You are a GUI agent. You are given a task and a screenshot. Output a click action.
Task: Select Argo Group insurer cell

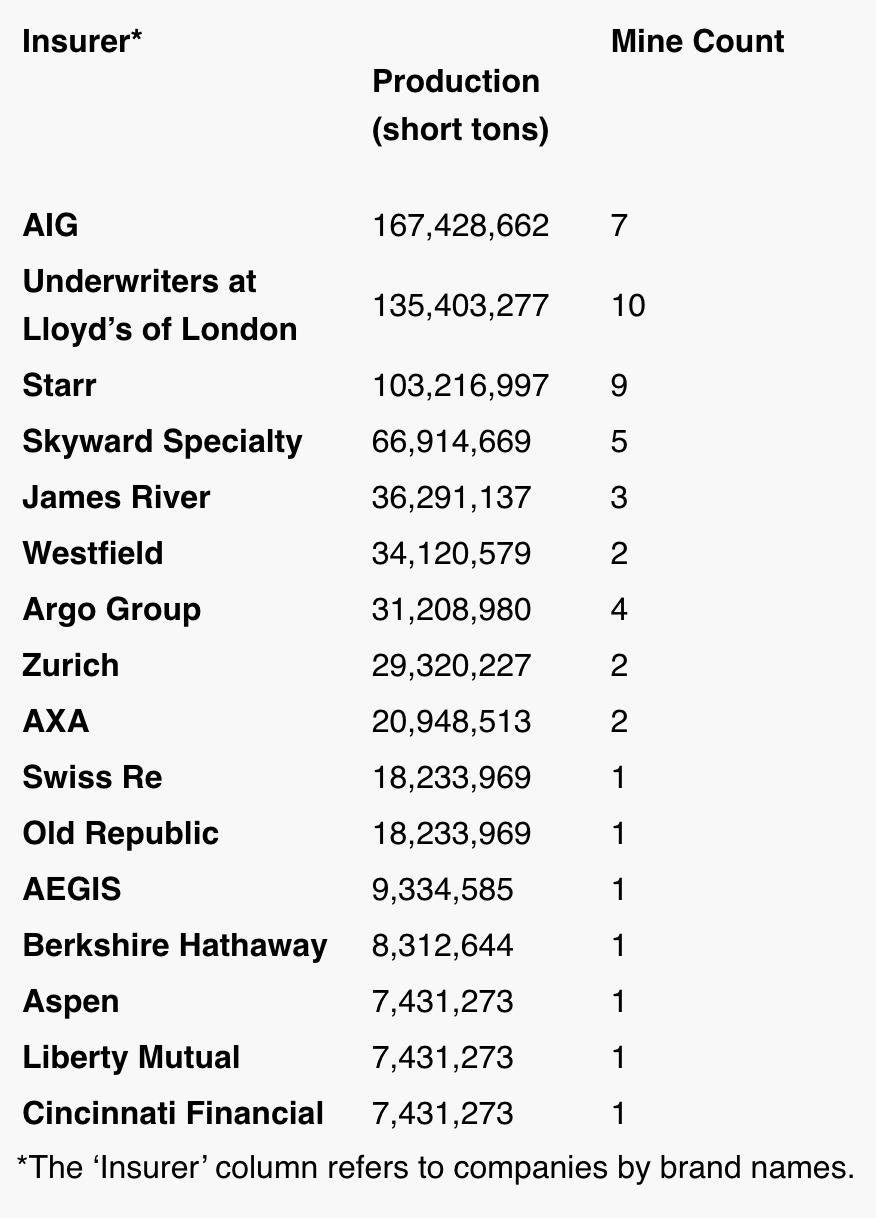pyautogui.click(x=111, y=609)
